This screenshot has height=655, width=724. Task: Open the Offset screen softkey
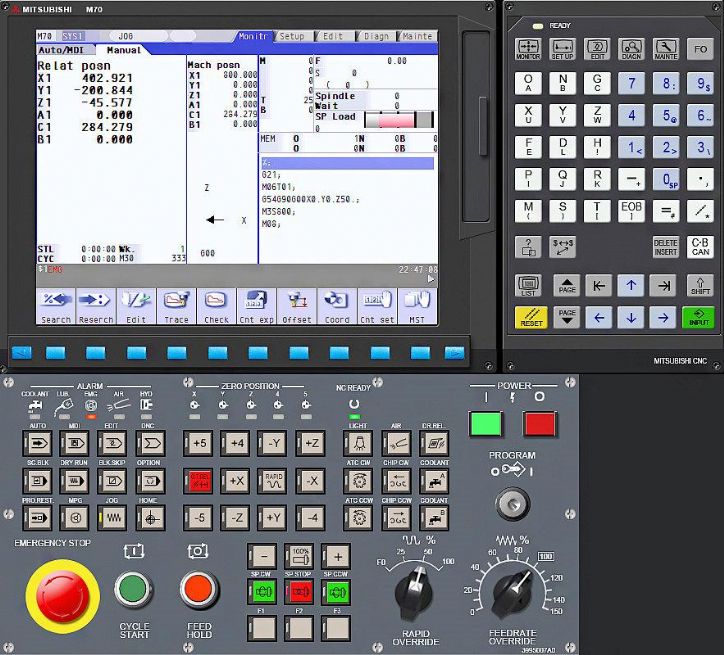coord(296,305)
